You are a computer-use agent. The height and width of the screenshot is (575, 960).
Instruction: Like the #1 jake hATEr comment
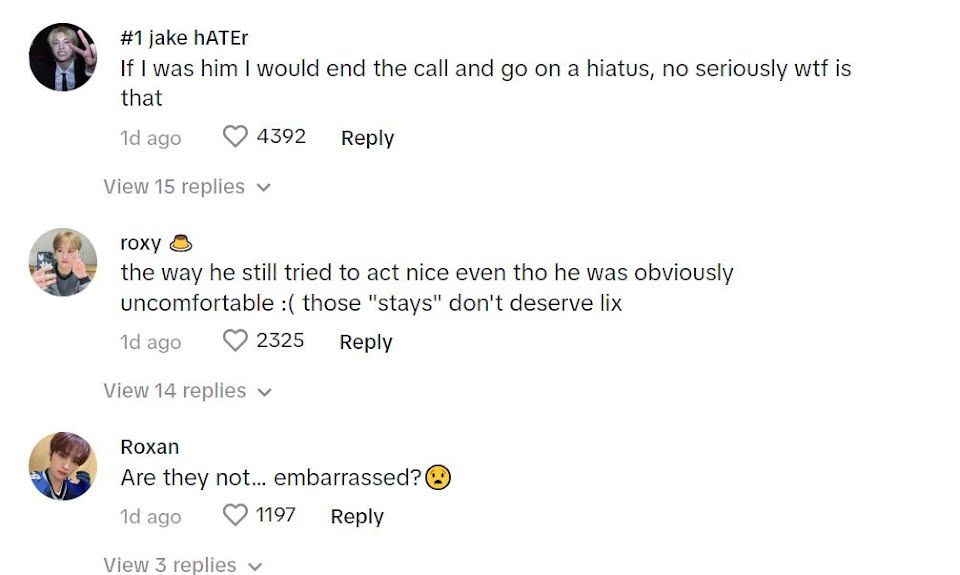[x=234, y=137]
